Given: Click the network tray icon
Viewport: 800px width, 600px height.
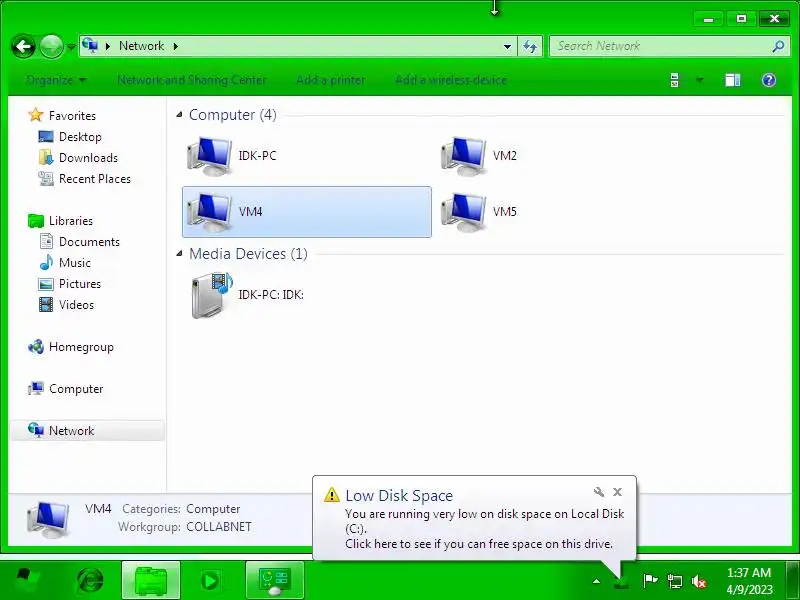Looking at the screenshot, I should coord(674,581).
